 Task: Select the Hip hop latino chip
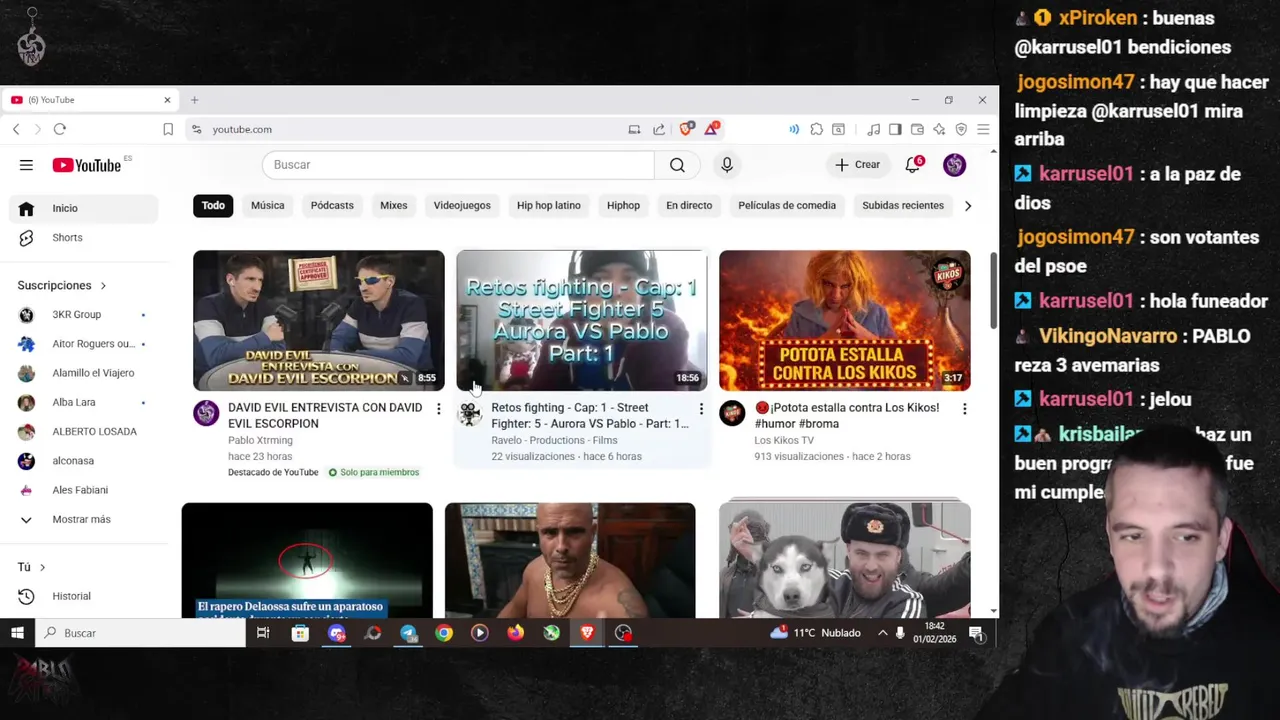pos(549,206)
